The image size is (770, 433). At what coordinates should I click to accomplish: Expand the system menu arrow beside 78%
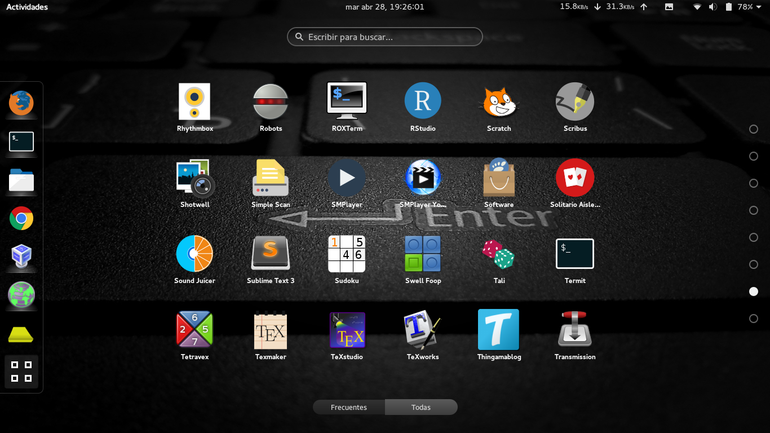[760, 7]
